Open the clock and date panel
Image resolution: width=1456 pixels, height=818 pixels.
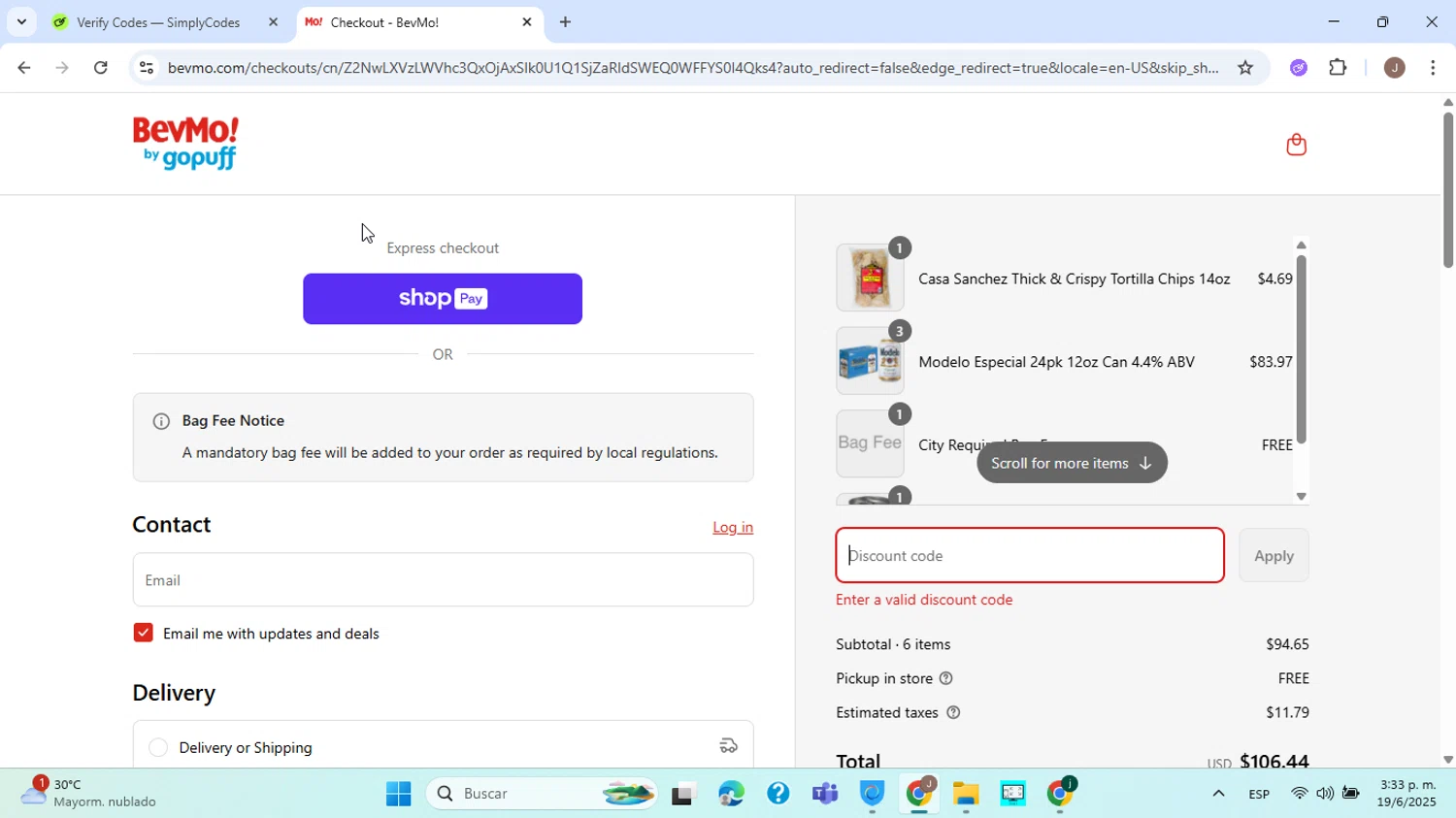click(1407, 794)
